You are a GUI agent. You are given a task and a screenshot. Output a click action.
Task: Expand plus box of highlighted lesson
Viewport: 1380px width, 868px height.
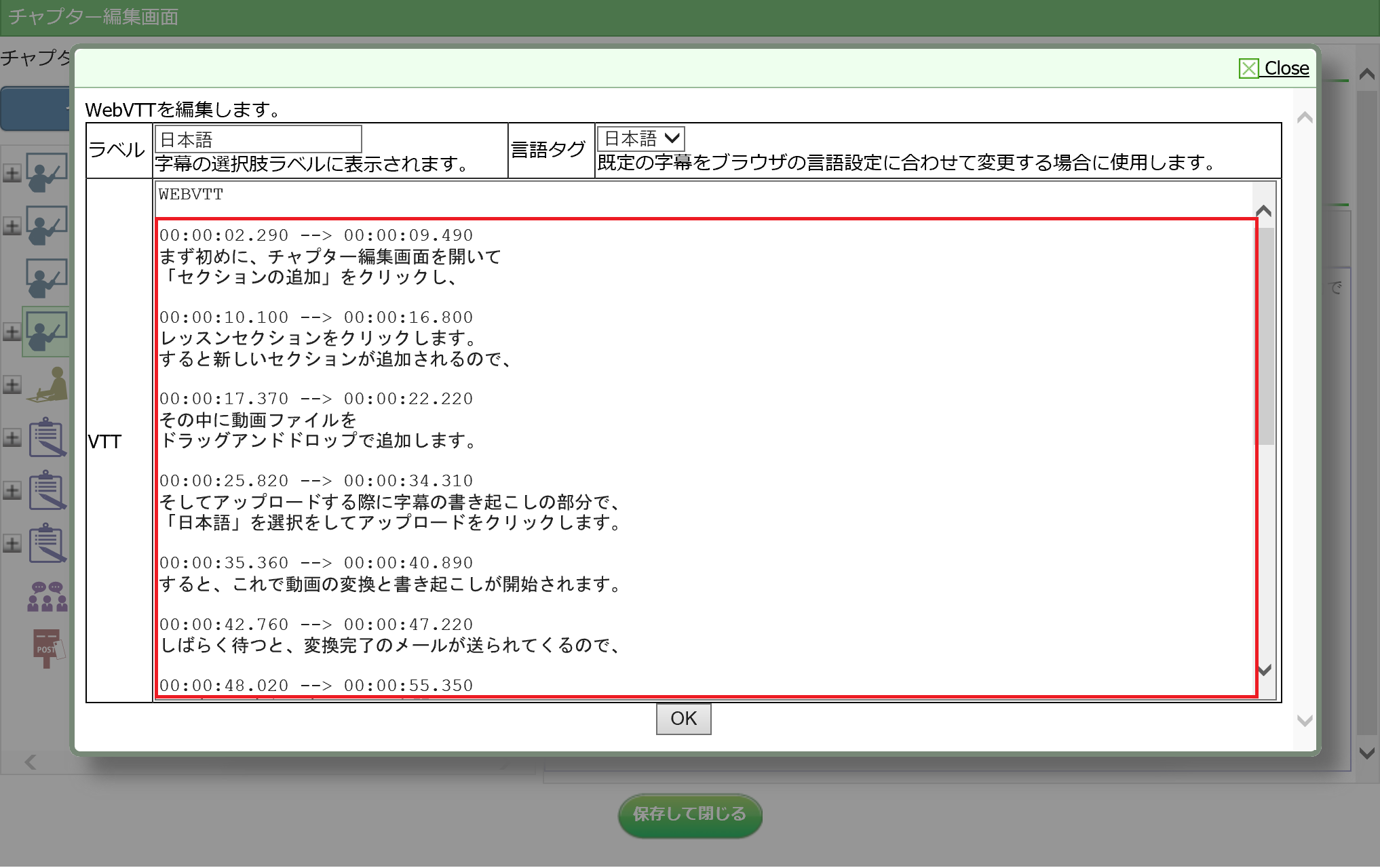pyautogui.click(x=12, y=332)
